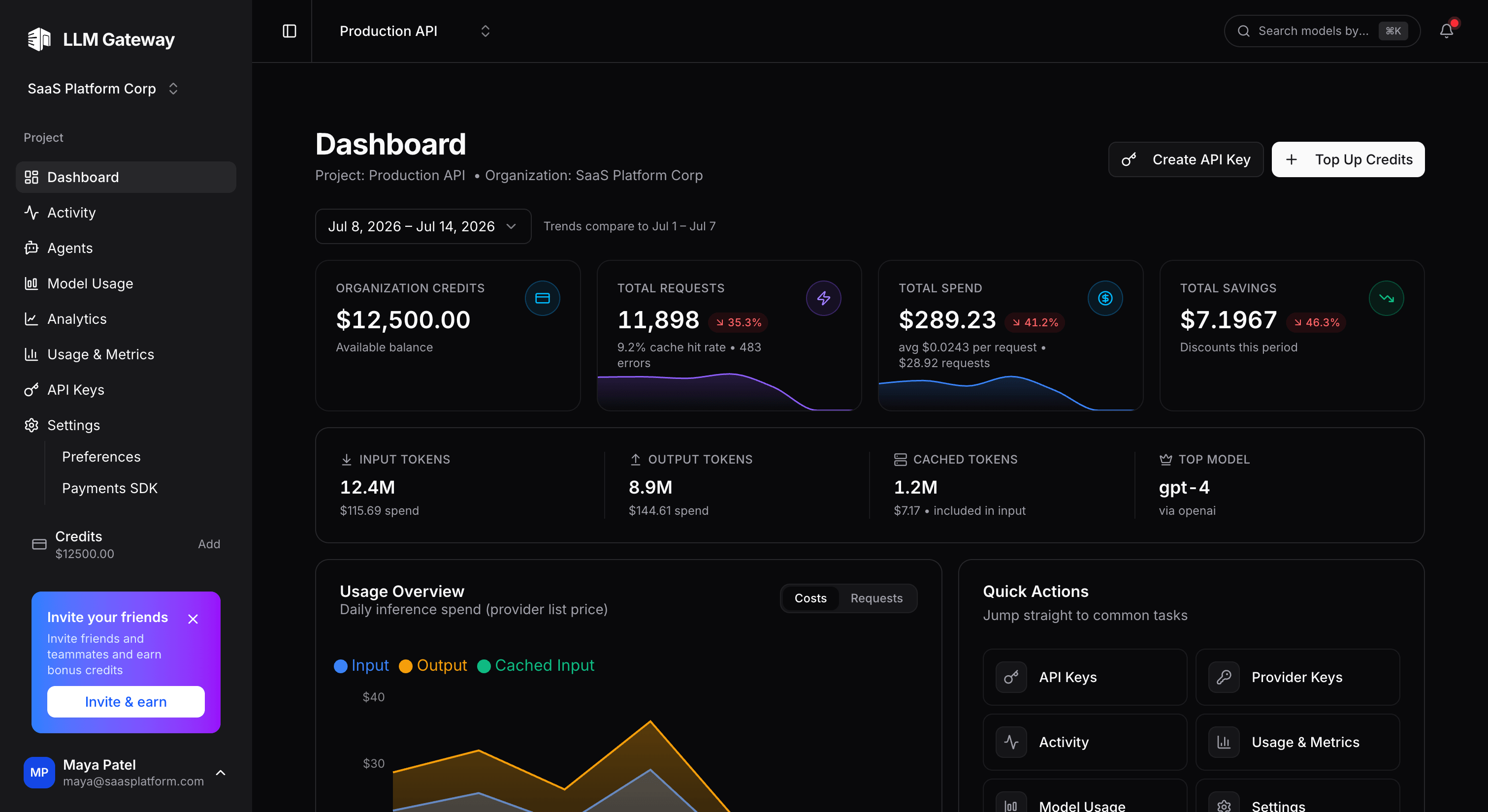Click the Output Tokens upload arrow icon
This screenshot has width=1488, height=812.
(635, 460)
